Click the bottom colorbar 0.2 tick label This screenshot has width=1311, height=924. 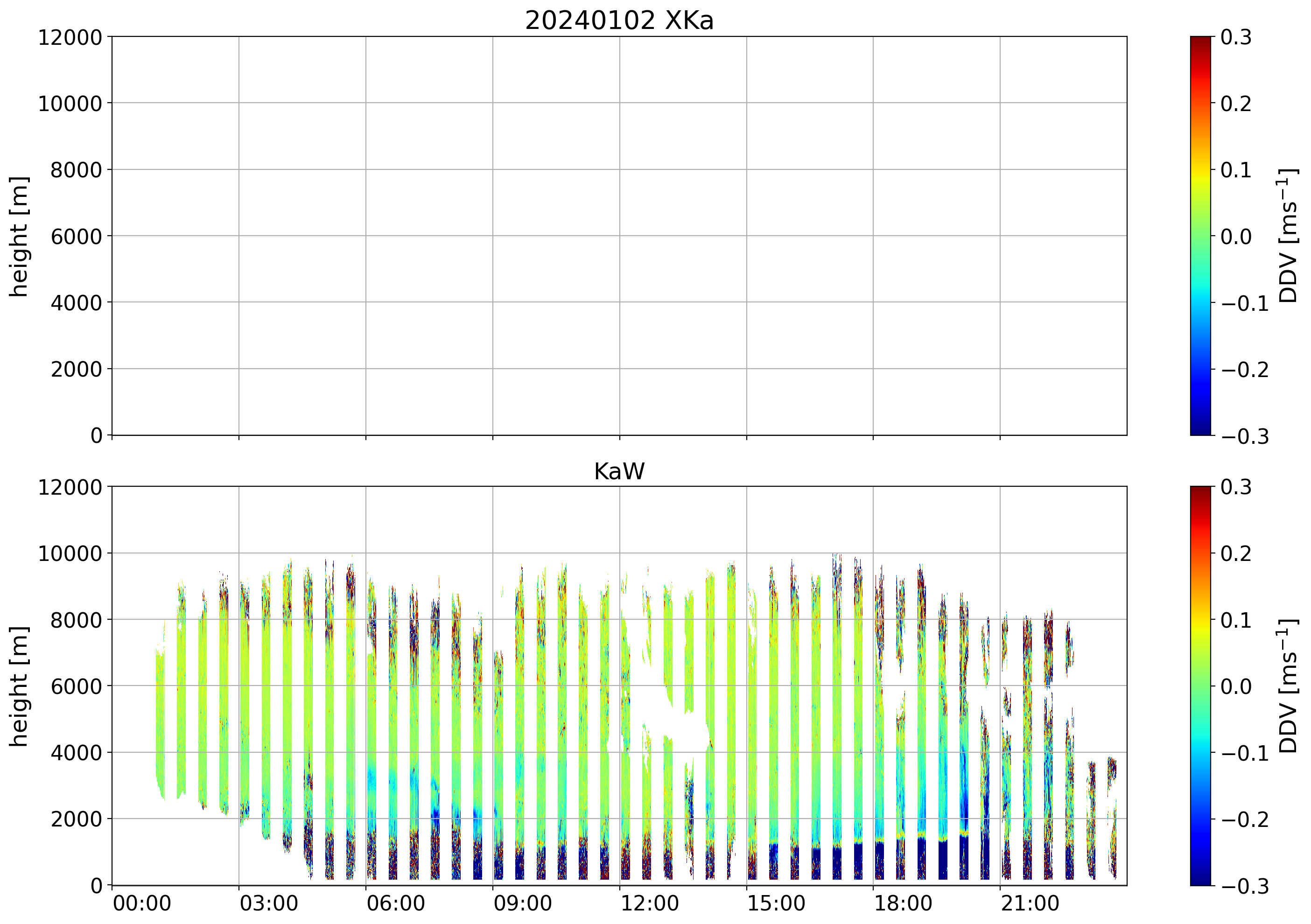point(1236,553)
